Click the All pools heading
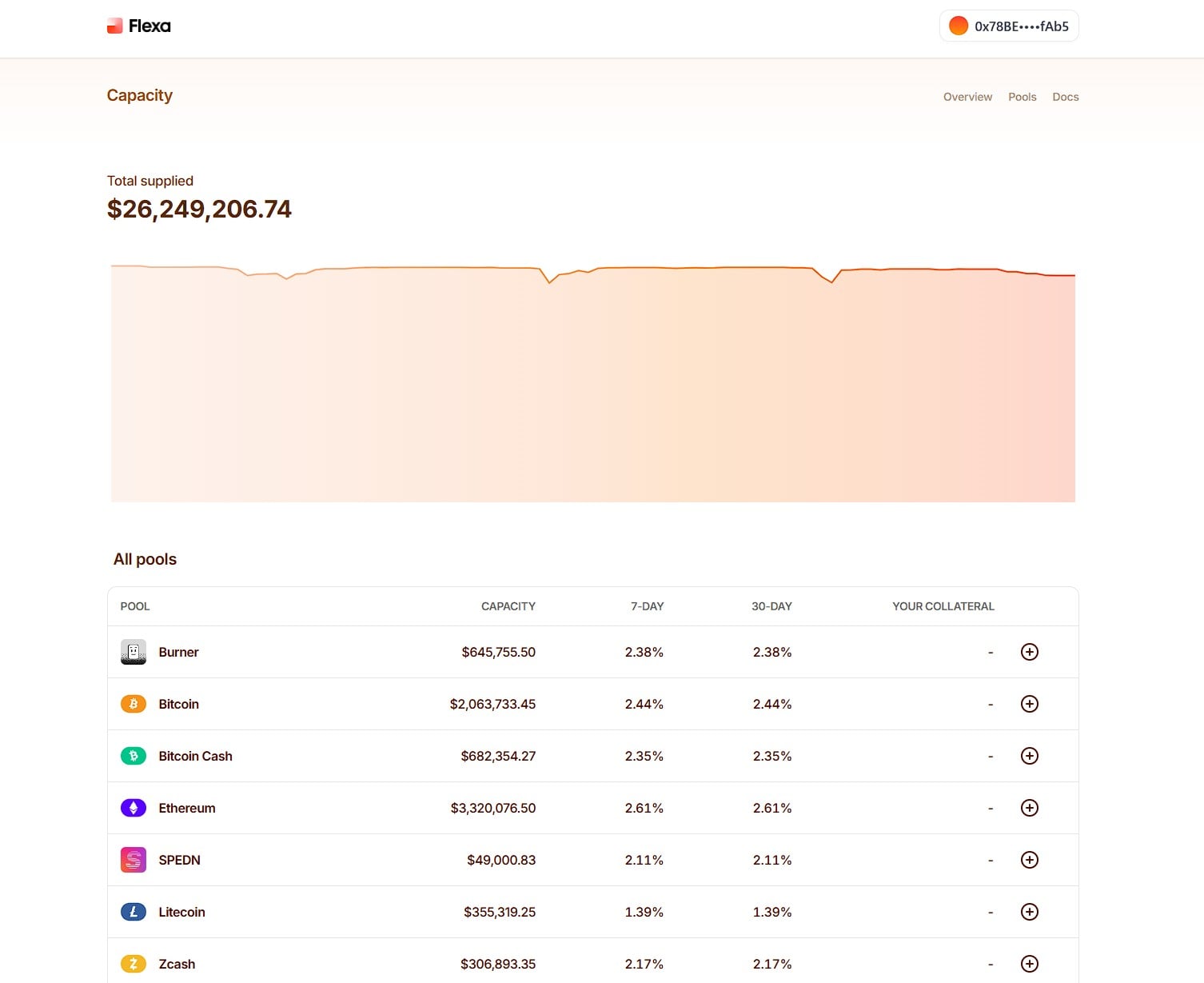Image resolution: width=1204 pixels, height=983 pixels. click(x=145, y=559)
